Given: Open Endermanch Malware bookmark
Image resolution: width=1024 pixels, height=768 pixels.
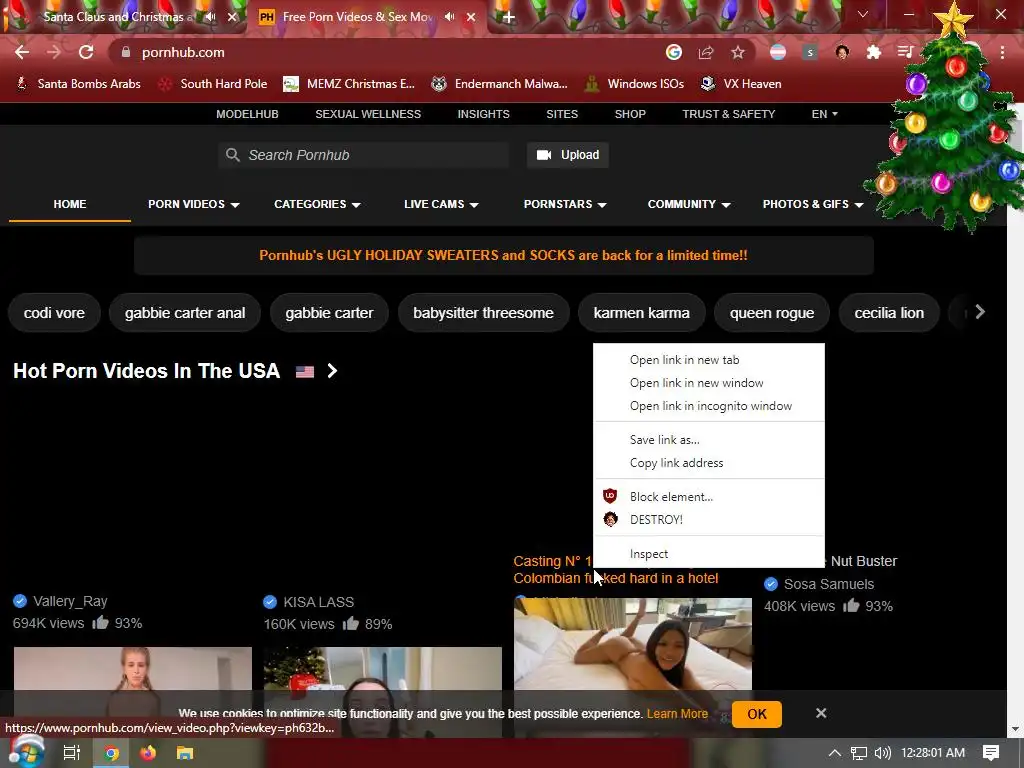Looking at the screenshot, I should [500, 84].
